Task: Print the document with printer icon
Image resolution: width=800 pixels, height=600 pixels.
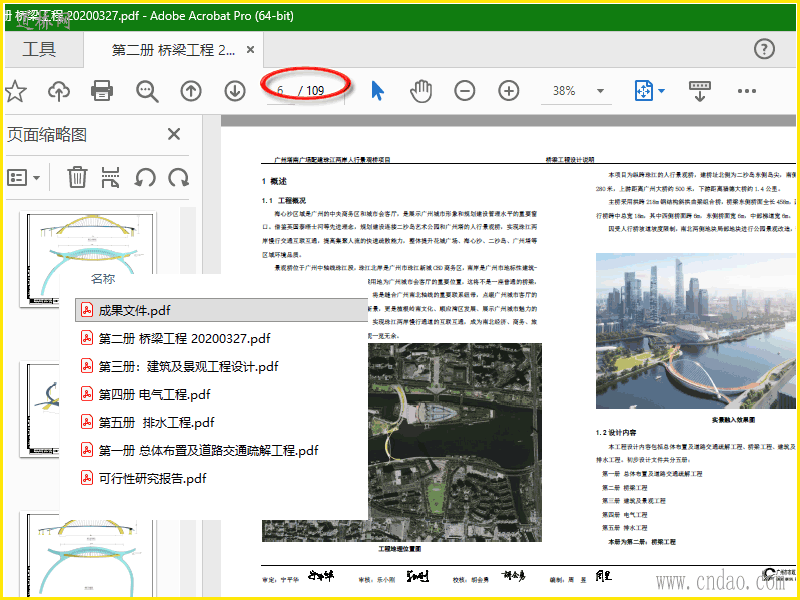Action: (102, 91)
